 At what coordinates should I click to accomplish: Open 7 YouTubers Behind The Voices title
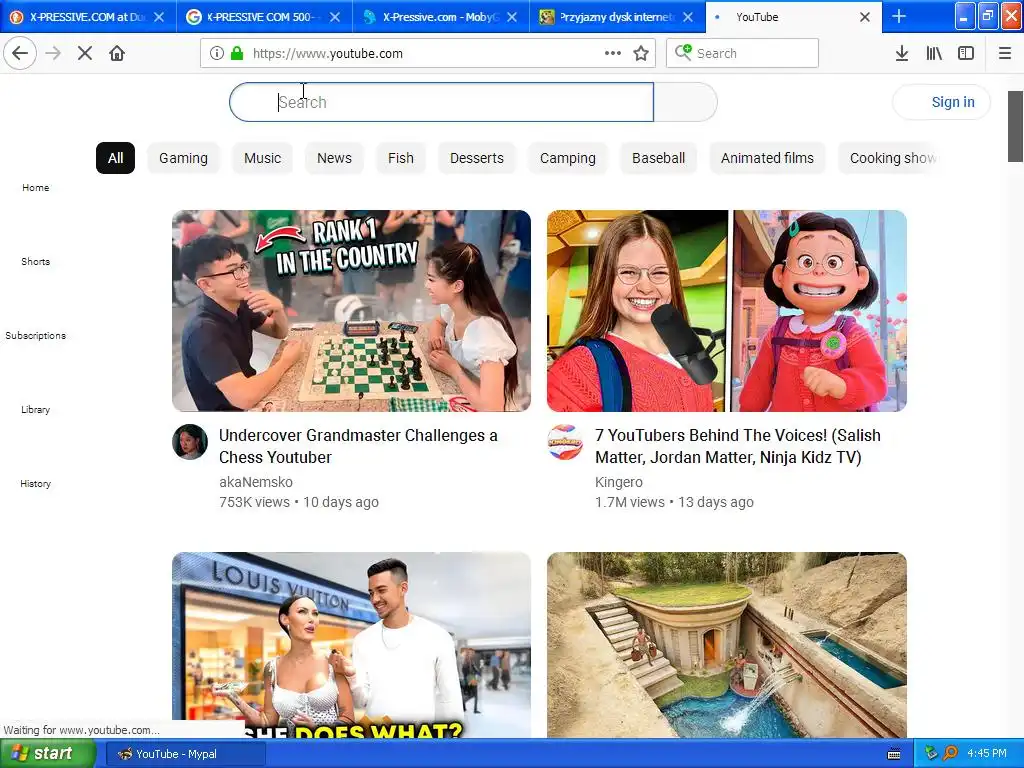coord(738,446)
